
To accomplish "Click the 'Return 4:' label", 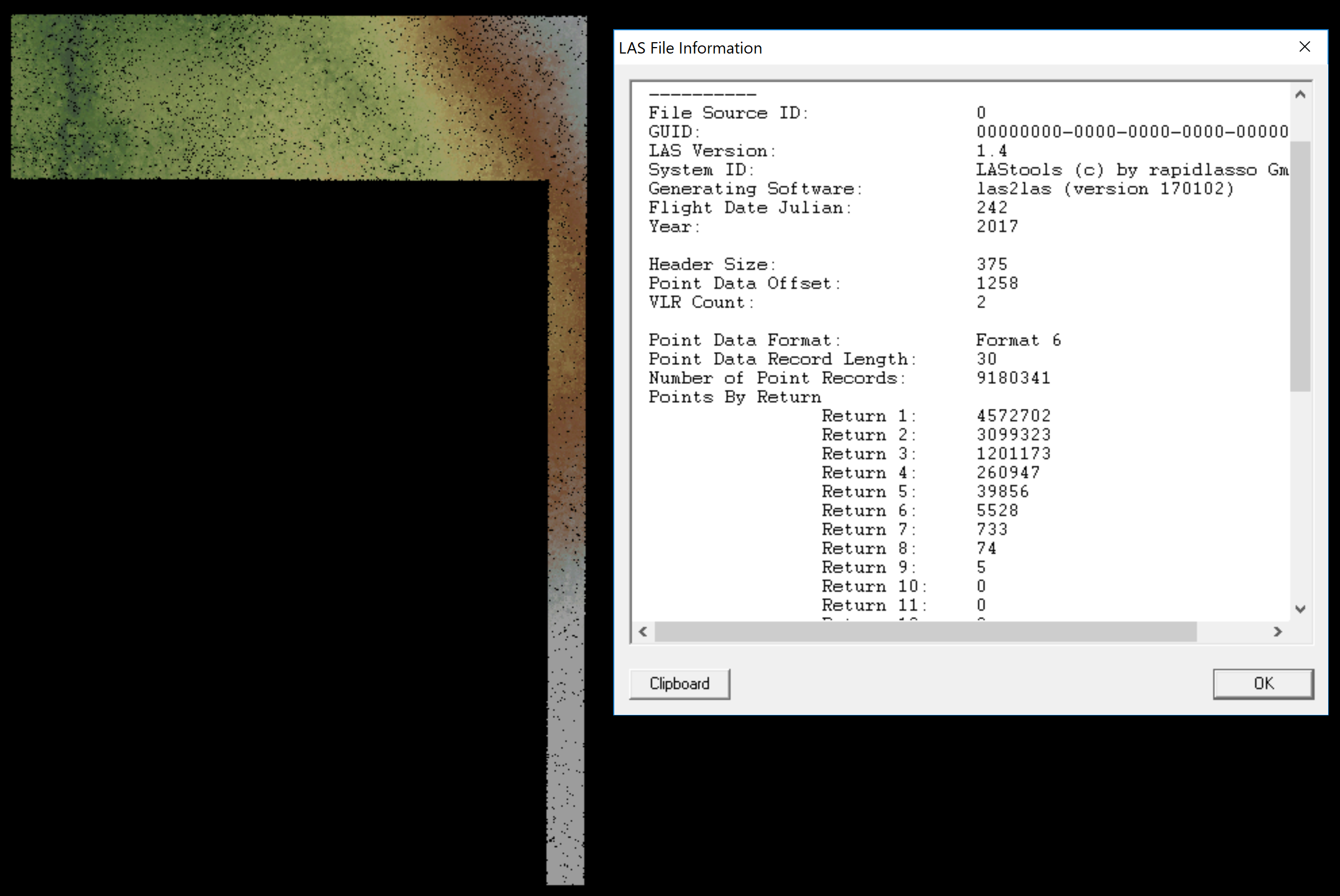I will pos(868,472).
